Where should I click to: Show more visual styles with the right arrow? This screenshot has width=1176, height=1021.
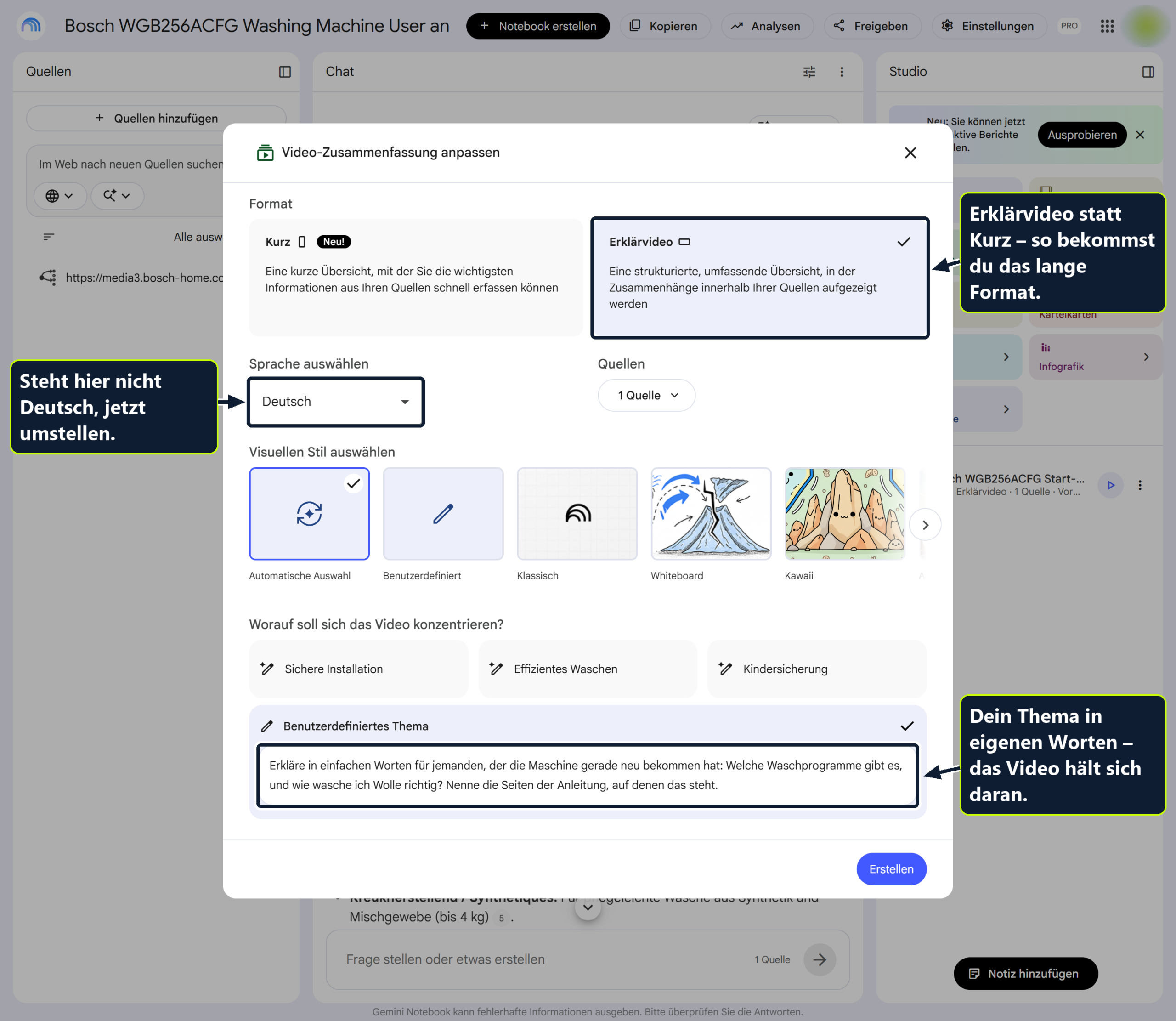tap(925, 525)
